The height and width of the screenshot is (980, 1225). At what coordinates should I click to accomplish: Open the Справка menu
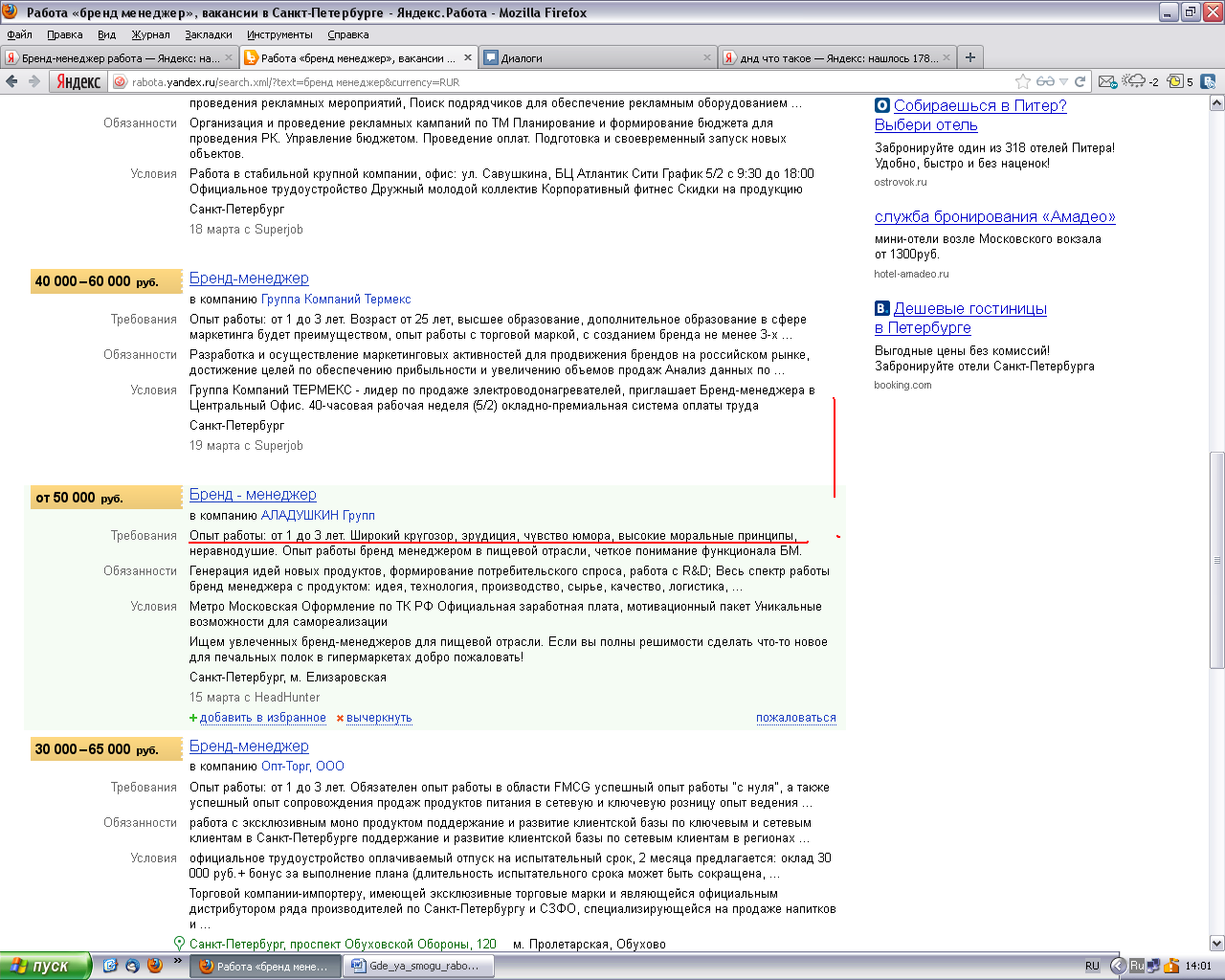point(347,34)
